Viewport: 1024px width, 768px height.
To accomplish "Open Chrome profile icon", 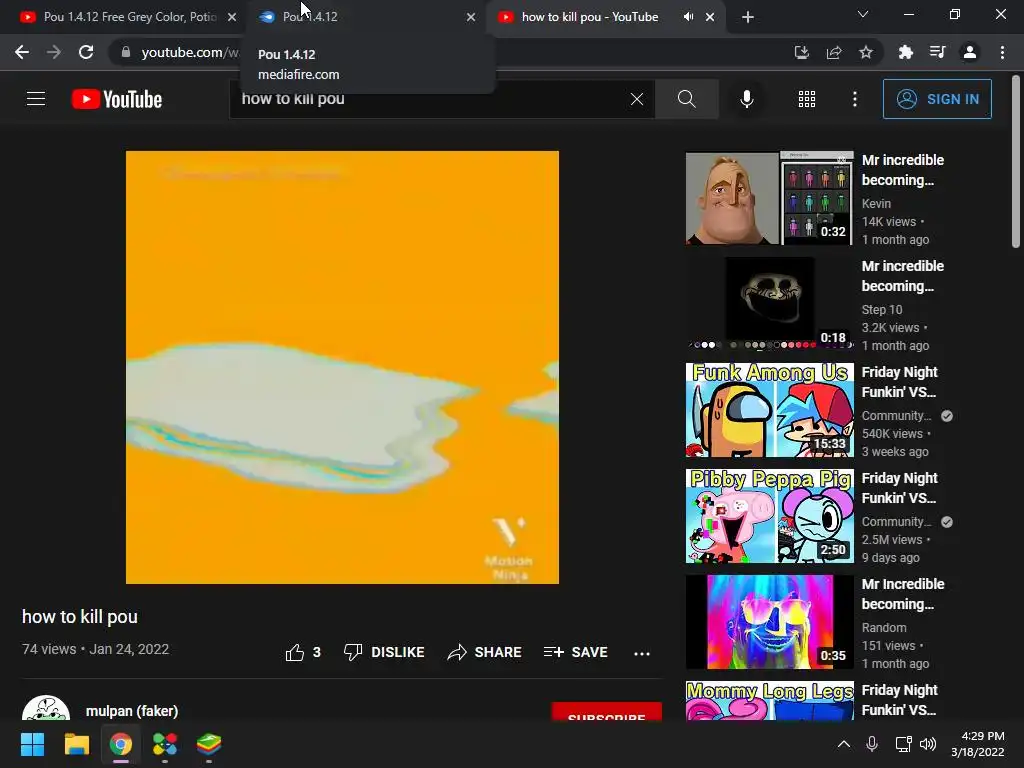I will 970,52.
